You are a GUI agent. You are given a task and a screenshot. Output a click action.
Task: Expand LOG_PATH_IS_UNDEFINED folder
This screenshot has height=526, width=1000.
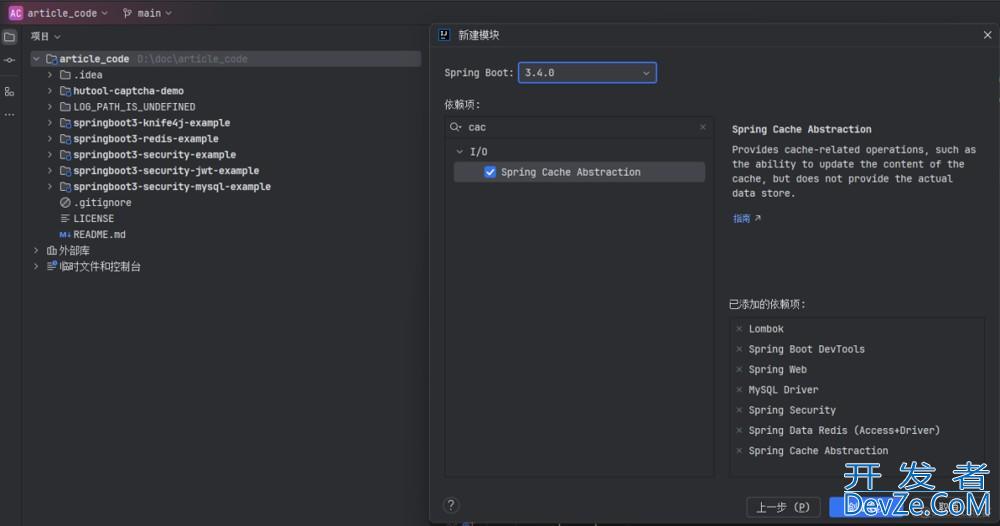coord(50,106)
